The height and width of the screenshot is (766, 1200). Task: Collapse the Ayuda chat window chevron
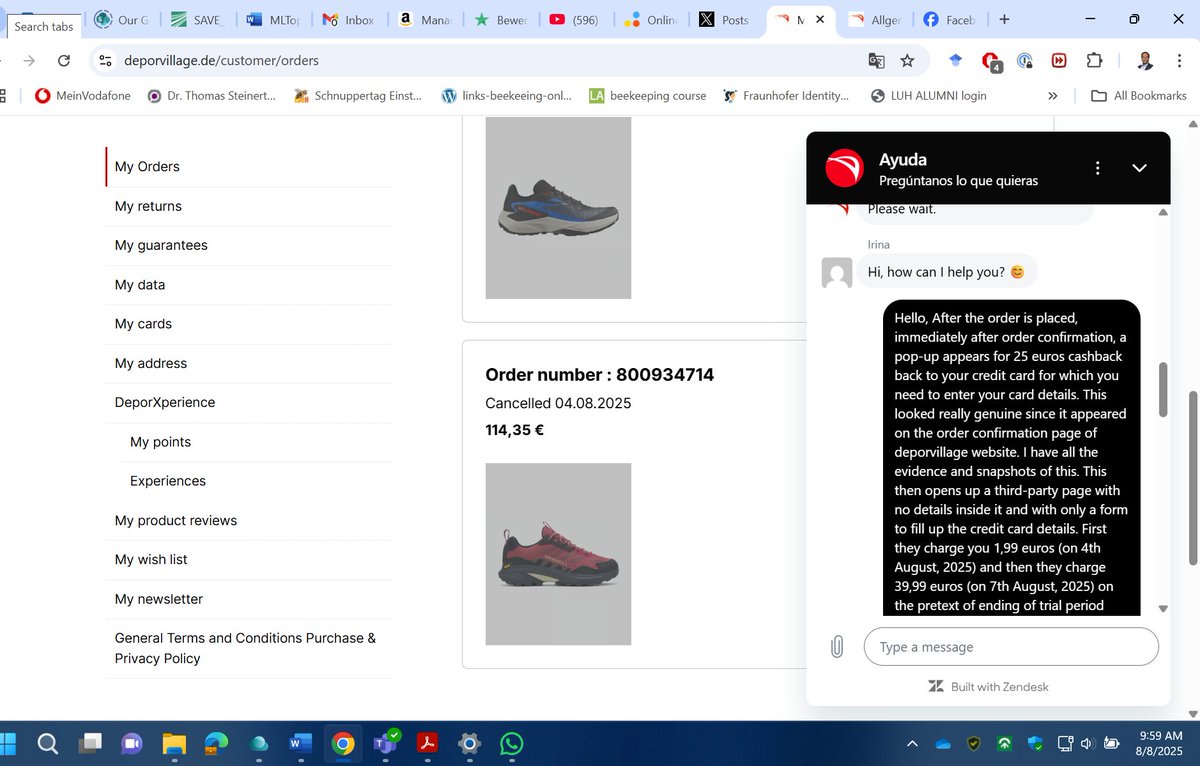pyautogui.click(x=1139, y=168)
